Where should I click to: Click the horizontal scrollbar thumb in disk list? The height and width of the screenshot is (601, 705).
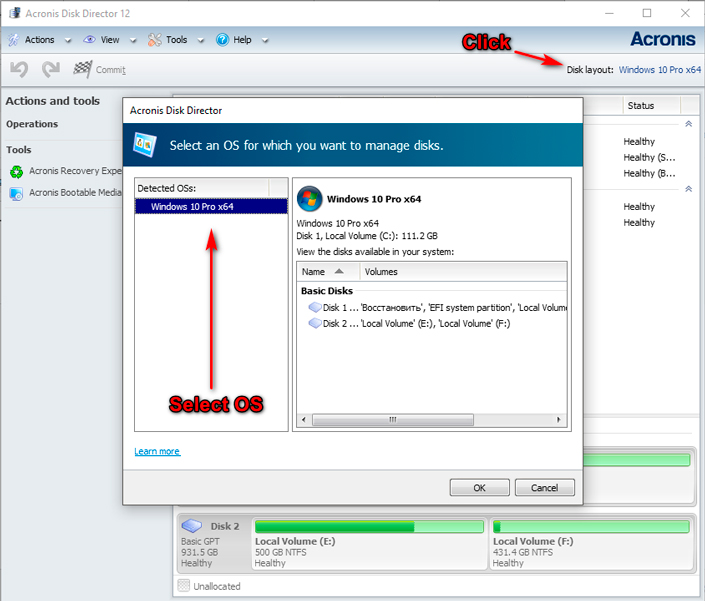393,420
